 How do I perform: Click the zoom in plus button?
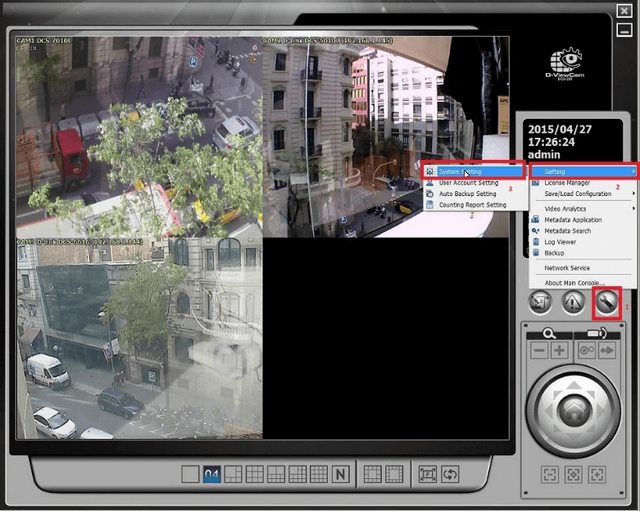[559, 351]
